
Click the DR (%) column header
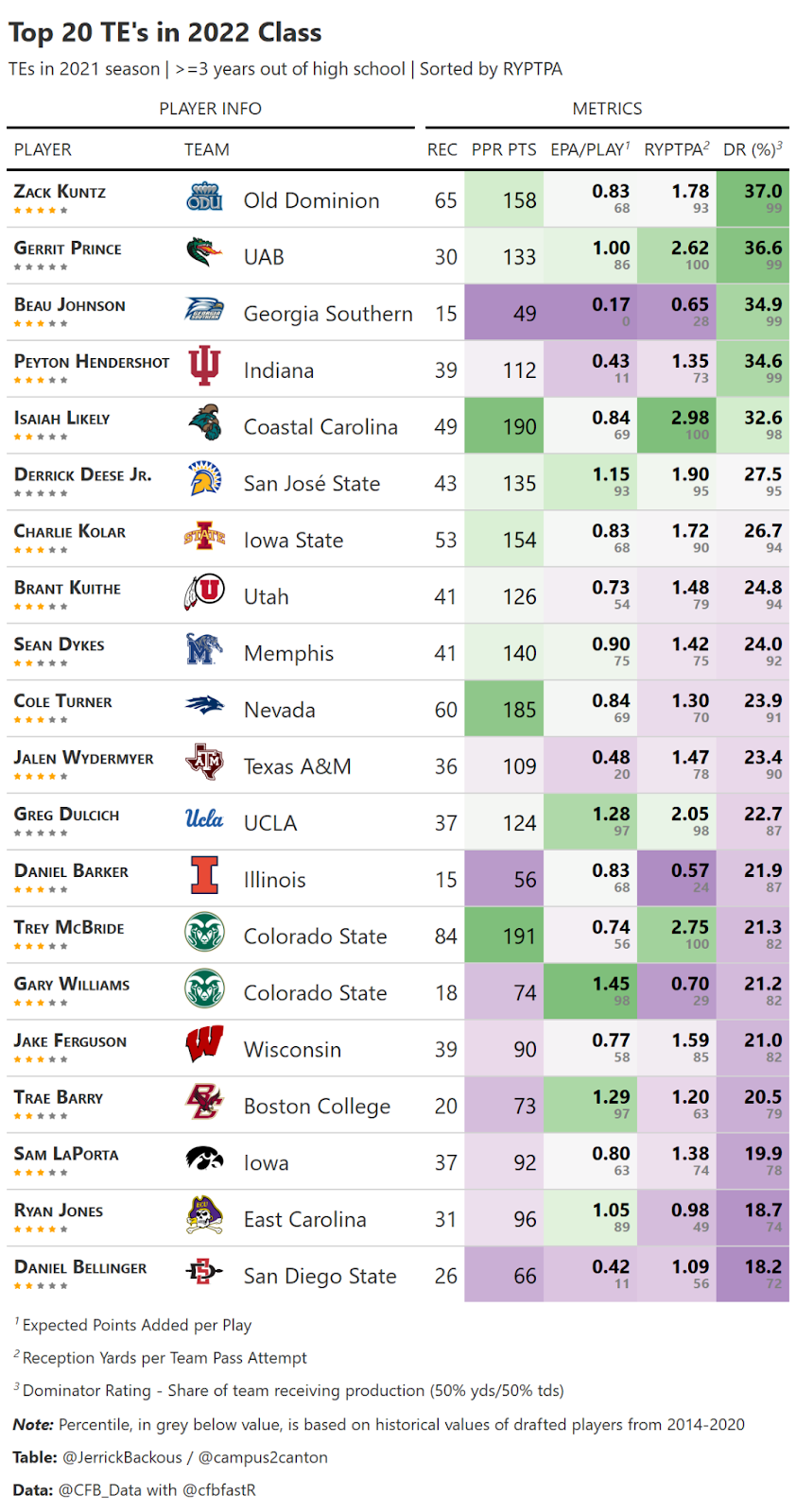click(753, 149)
